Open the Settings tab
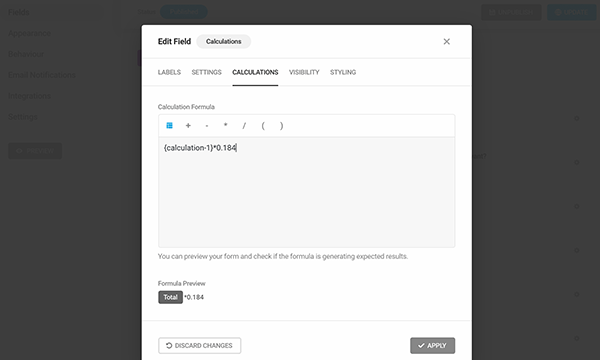The height and width of the screenshot is (360, 600). pos(206,72)
